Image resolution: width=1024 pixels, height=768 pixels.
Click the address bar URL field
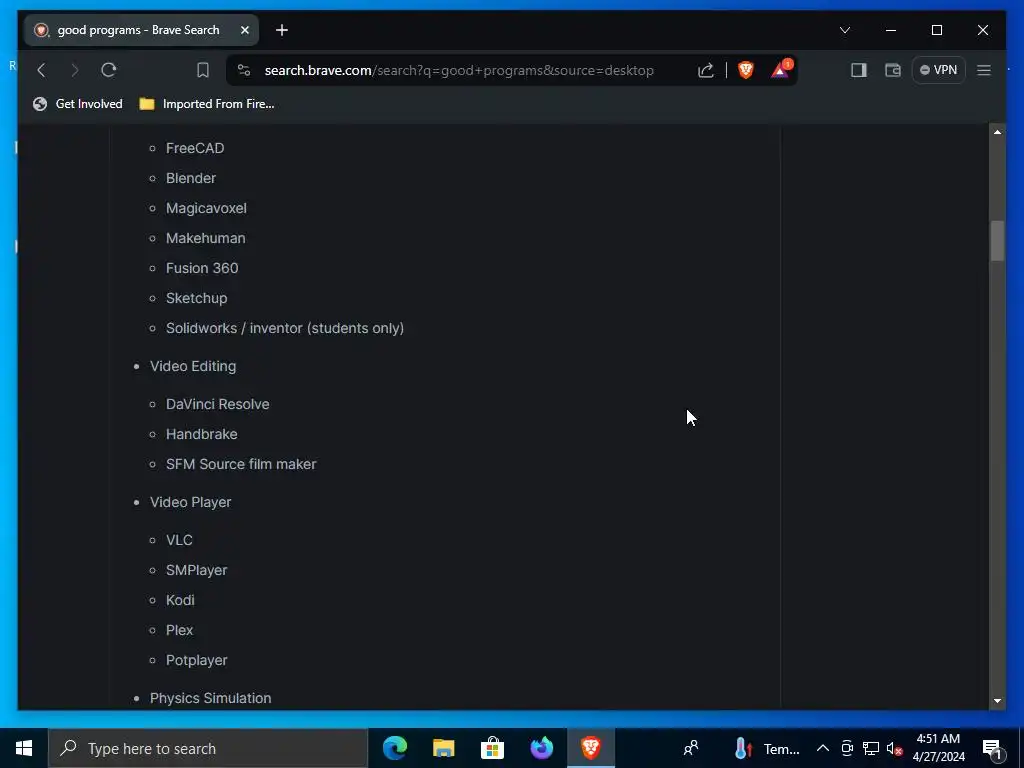coord(458,70)
